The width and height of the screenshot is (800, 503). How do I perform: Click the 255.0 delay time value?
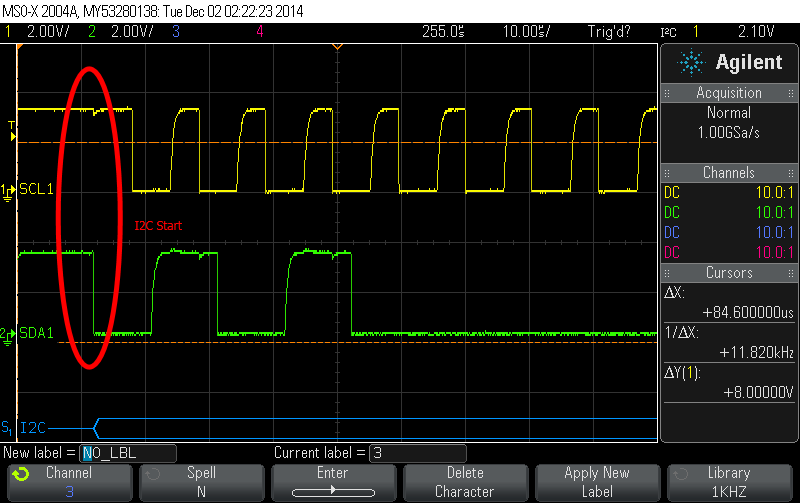(x=443, y=32)
